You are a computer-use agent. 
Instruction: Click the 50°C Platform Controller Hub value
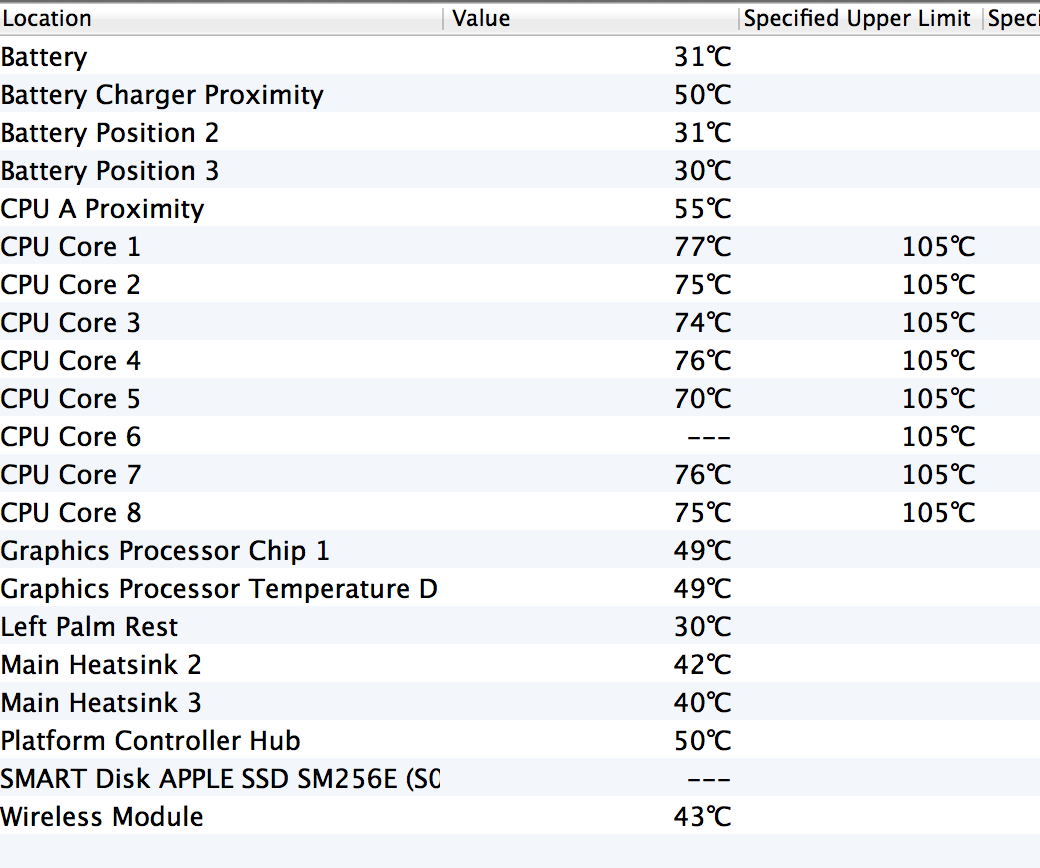click(702, 741)
